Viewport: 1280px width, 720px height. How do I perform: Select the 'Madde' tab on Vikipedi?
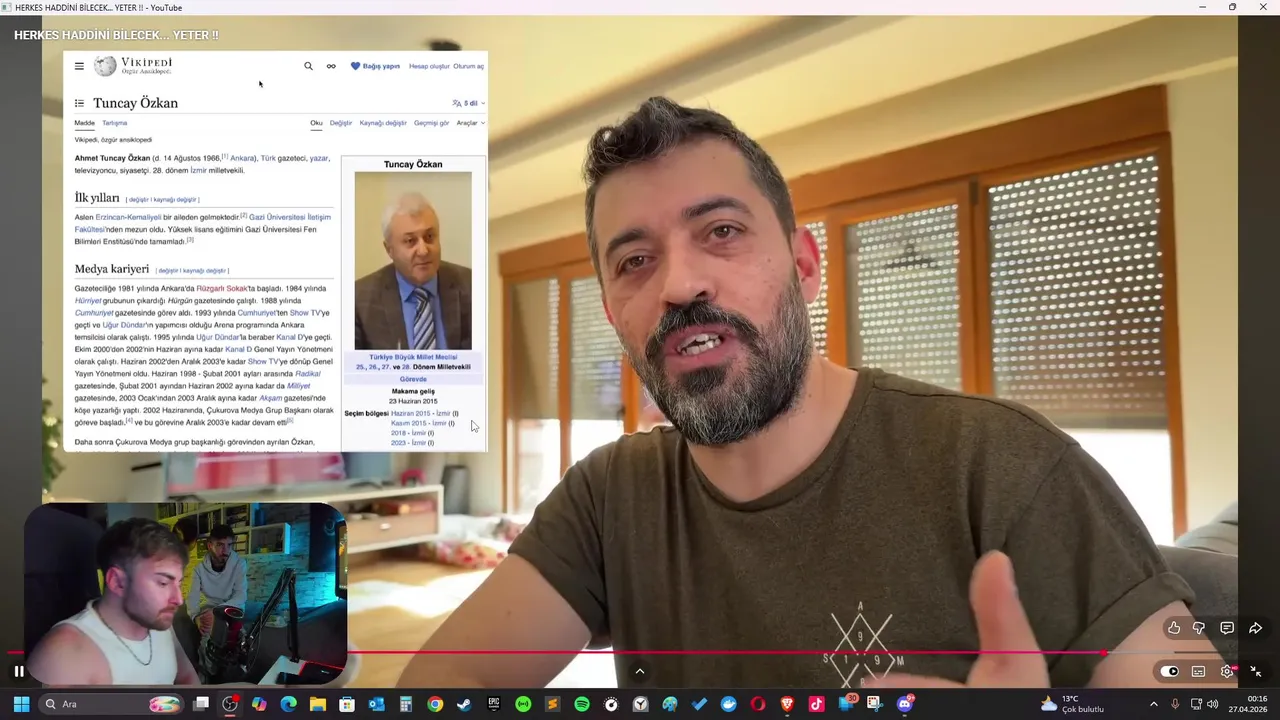84,123
